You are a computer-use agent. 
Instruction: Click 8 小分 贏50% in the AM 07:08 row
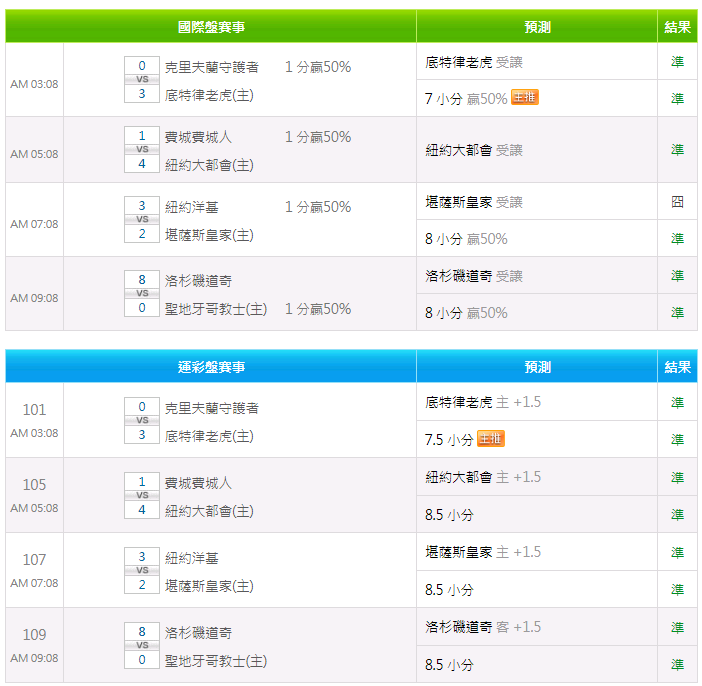click(466, 239)
